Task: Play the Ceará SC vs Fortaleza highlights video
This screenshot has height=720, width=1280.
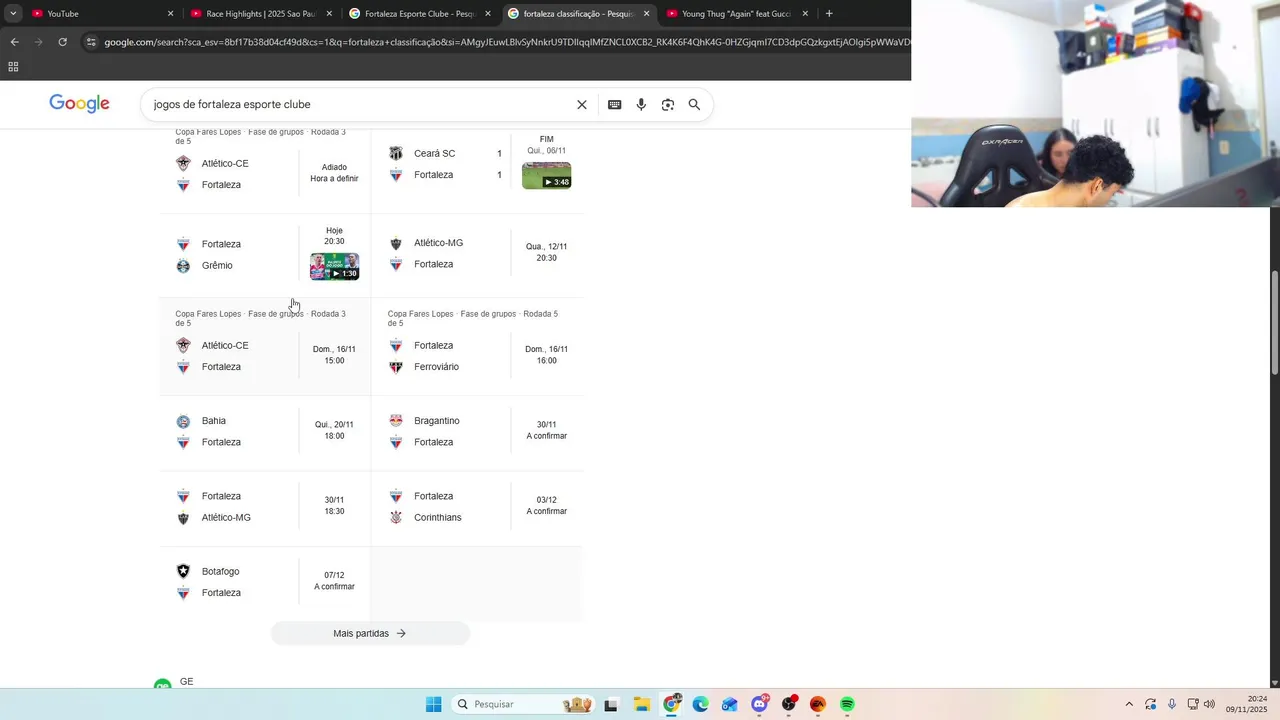Action: [547, 175]
